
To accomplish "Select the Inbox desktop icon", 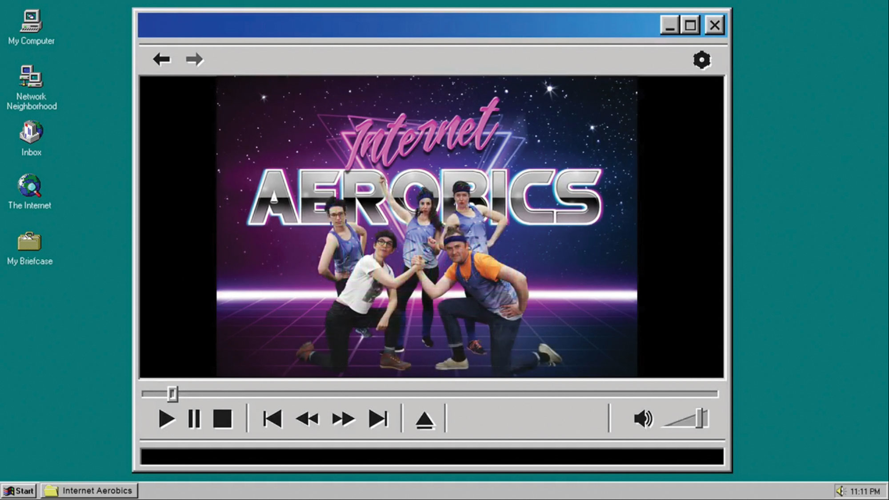I will (31, 135).
